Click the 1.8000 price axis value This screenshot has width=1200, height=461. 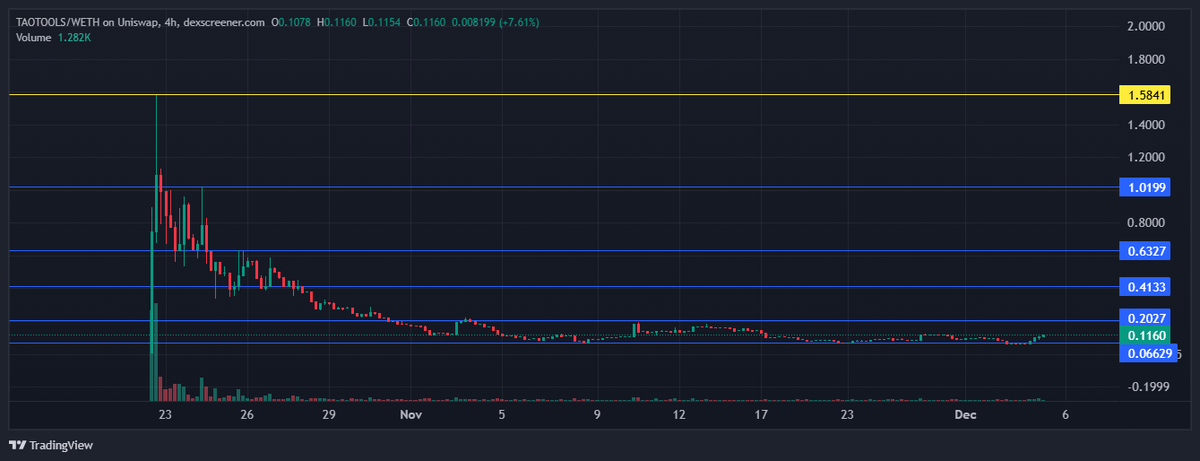[1147, 60]
